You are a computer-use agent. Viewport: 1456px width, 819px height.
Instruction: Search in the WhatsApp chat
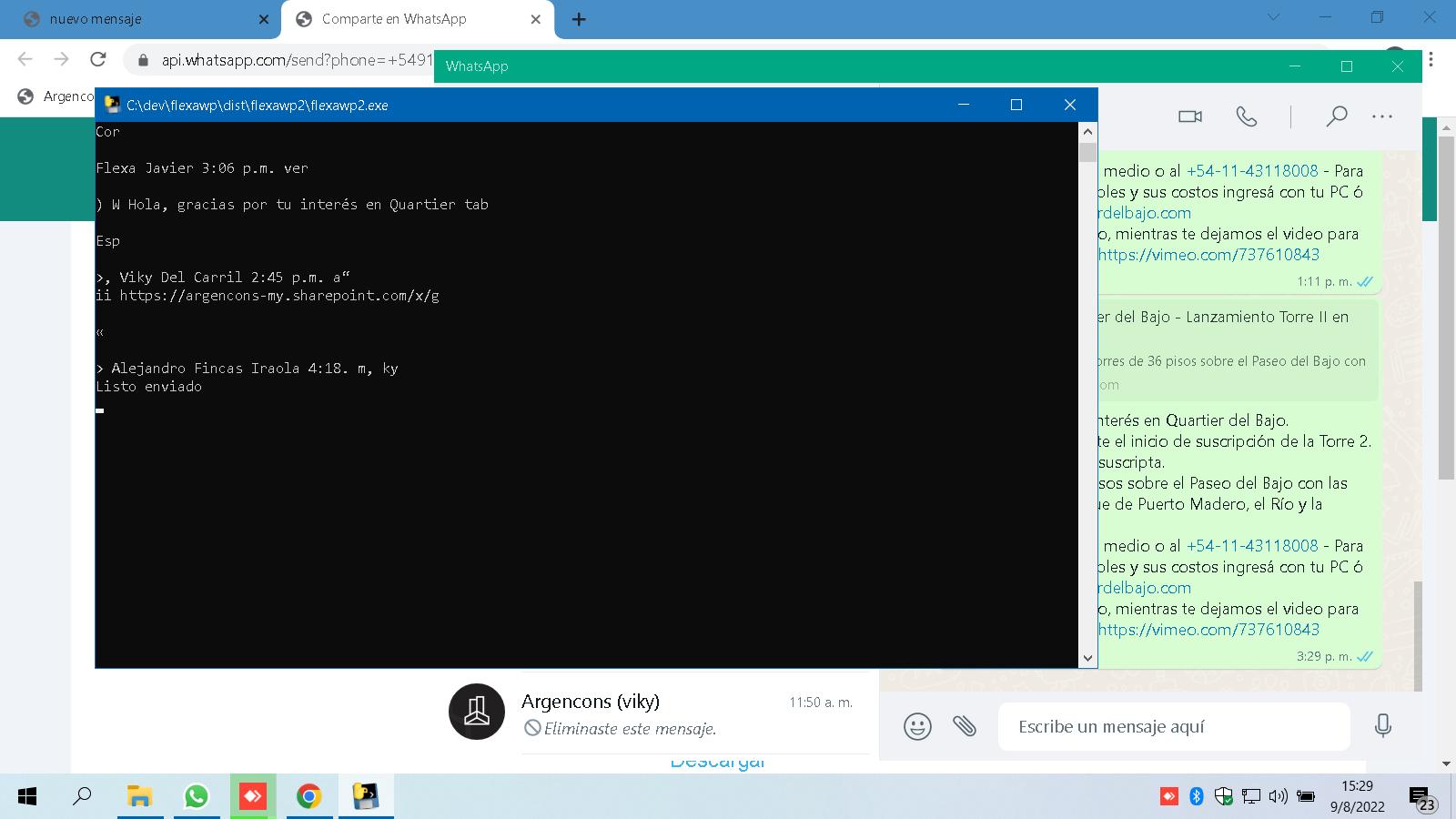(1336, 116)
